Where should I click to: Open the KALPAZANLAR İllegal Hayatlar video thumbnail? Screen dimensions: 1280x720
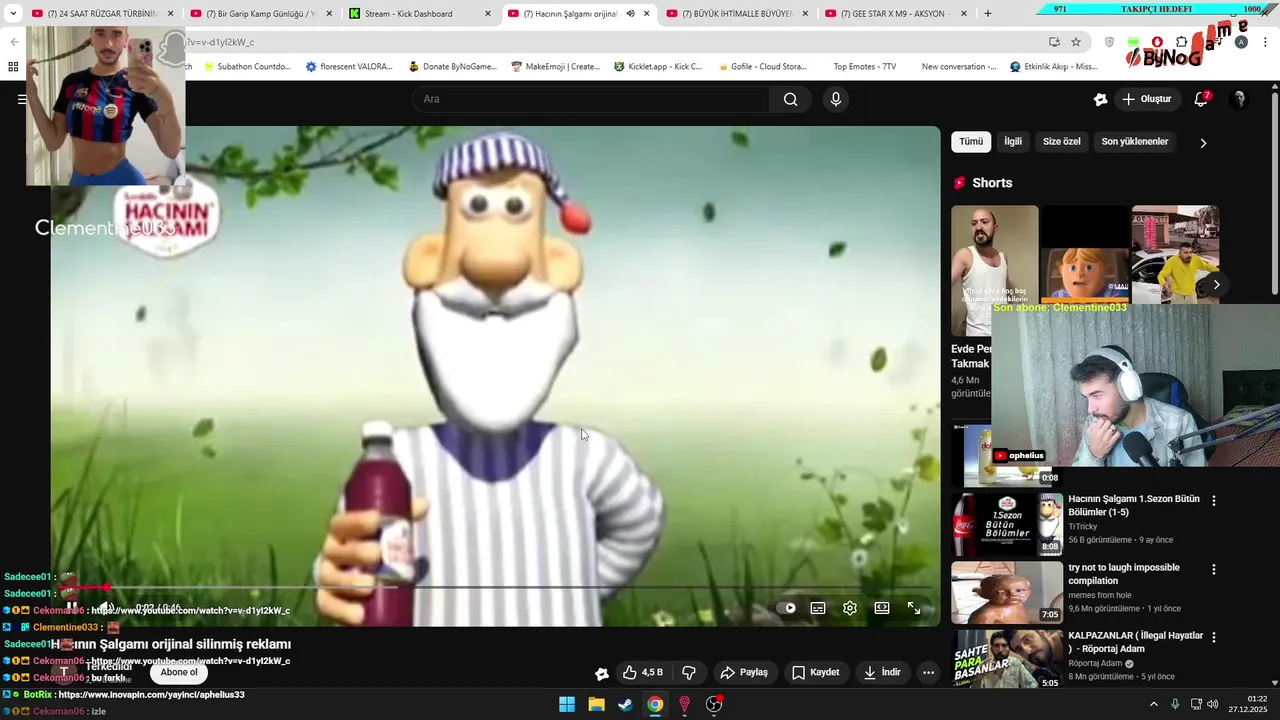tap(1007, 659)
